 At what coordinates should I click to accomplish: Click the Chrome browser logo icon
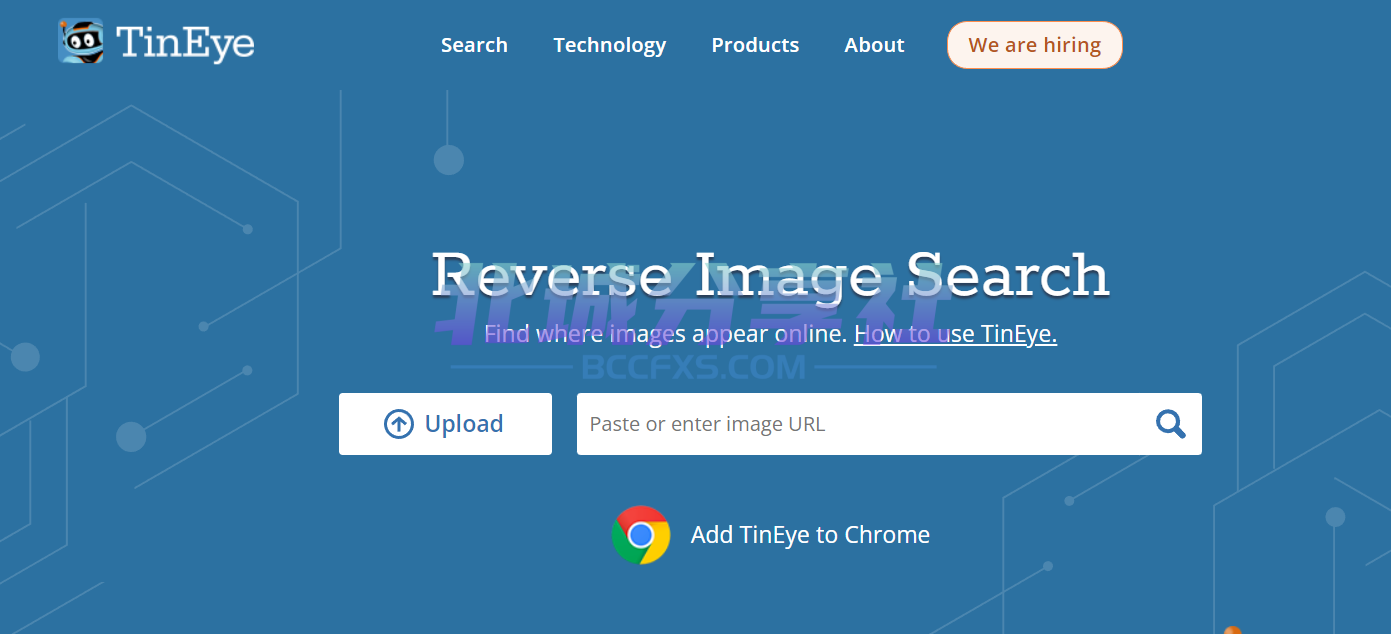pos(641,535)
